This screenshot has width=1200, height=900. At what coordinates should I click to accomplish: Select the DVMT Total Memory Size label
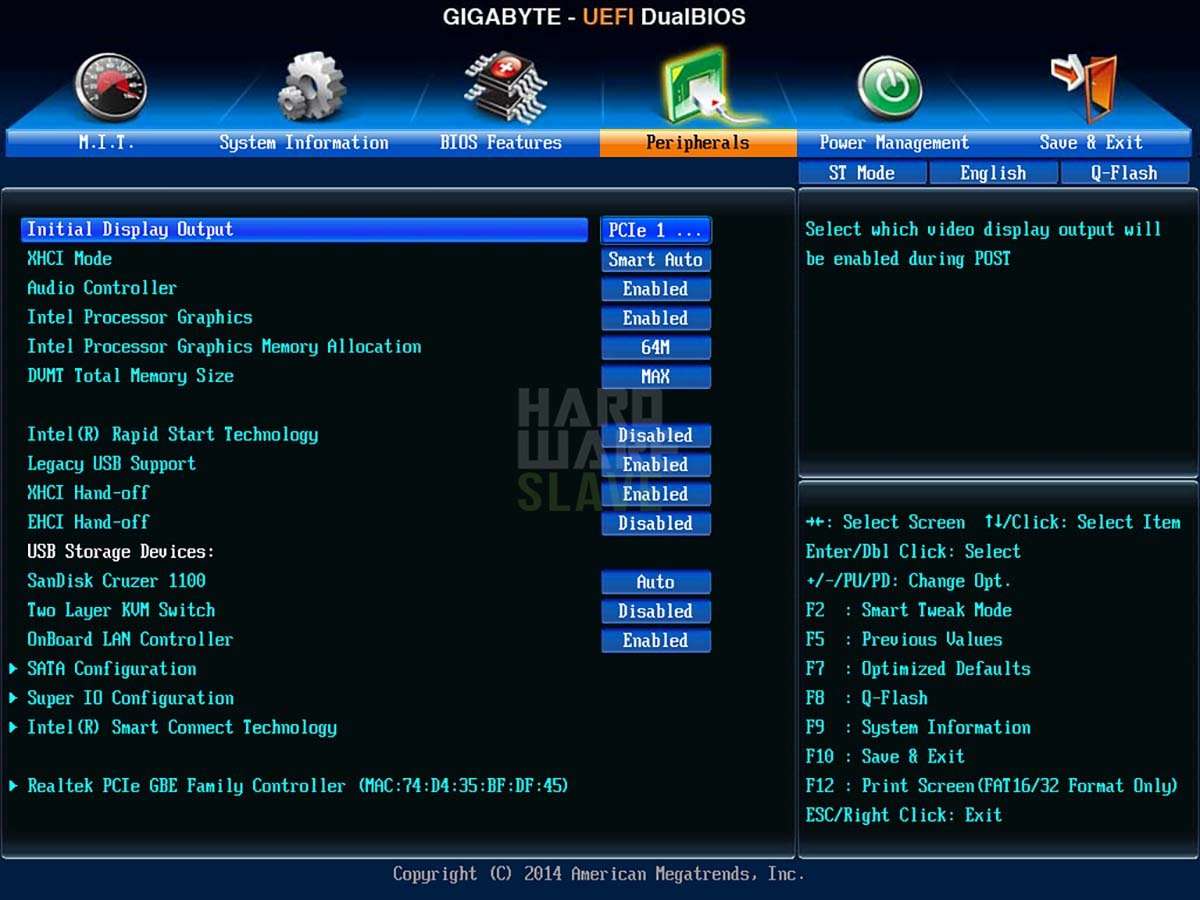[x=130, y=376]
